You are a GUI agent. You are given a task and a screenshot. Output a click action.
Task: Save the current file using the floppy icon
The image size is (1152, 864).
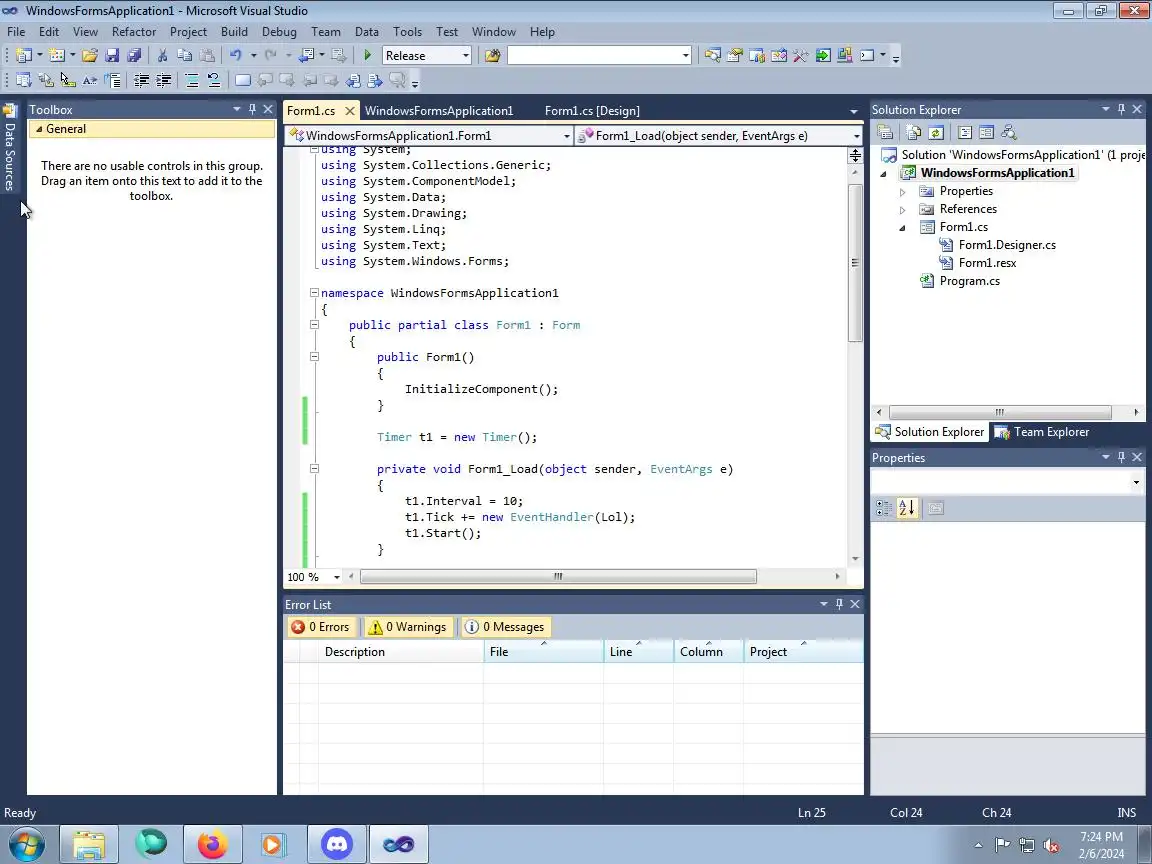112,55
